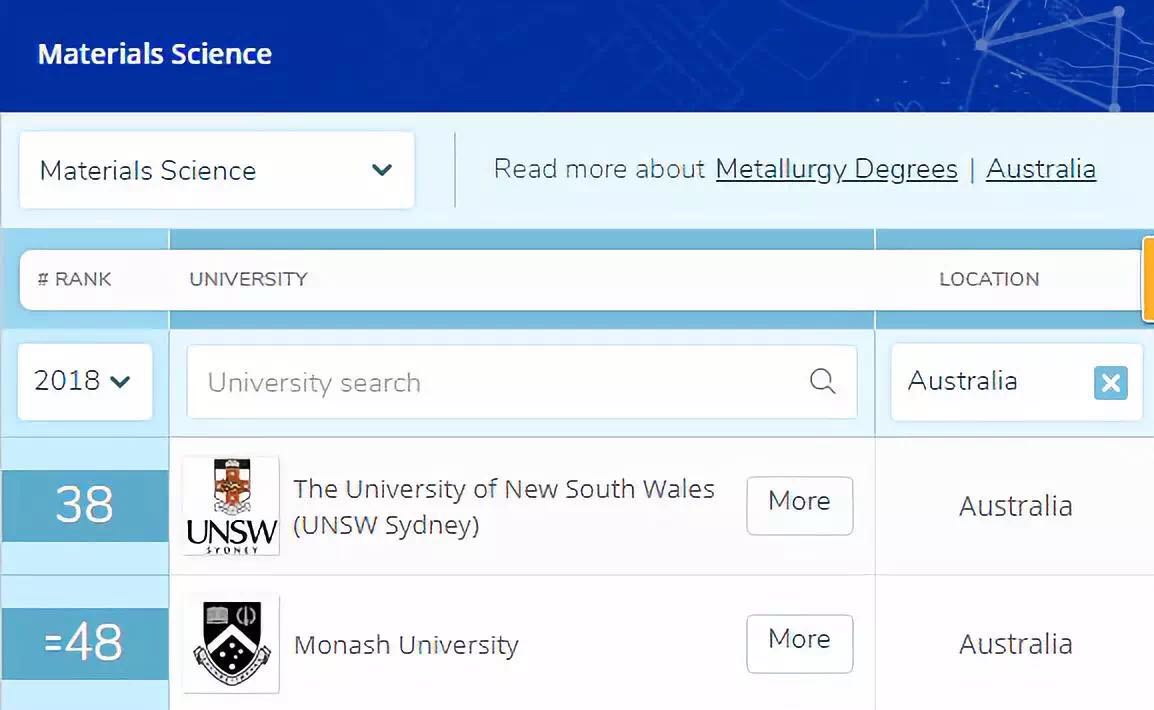Clear the Australia filter with the X icon
Image resolution: width=1154 pixels, height=710 pixels.
[x=1110, y=383]
